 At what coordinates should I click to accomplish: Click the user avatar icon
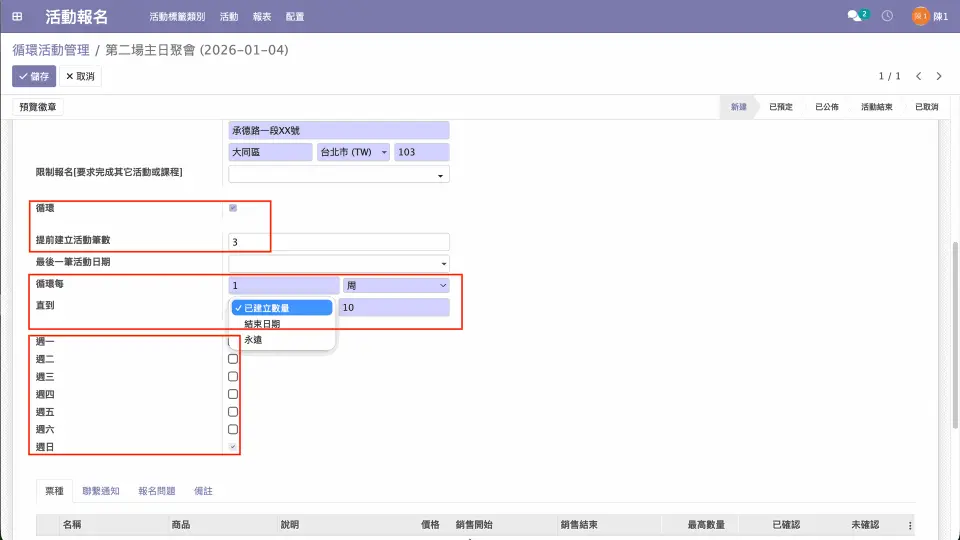(x=920, y=17)
